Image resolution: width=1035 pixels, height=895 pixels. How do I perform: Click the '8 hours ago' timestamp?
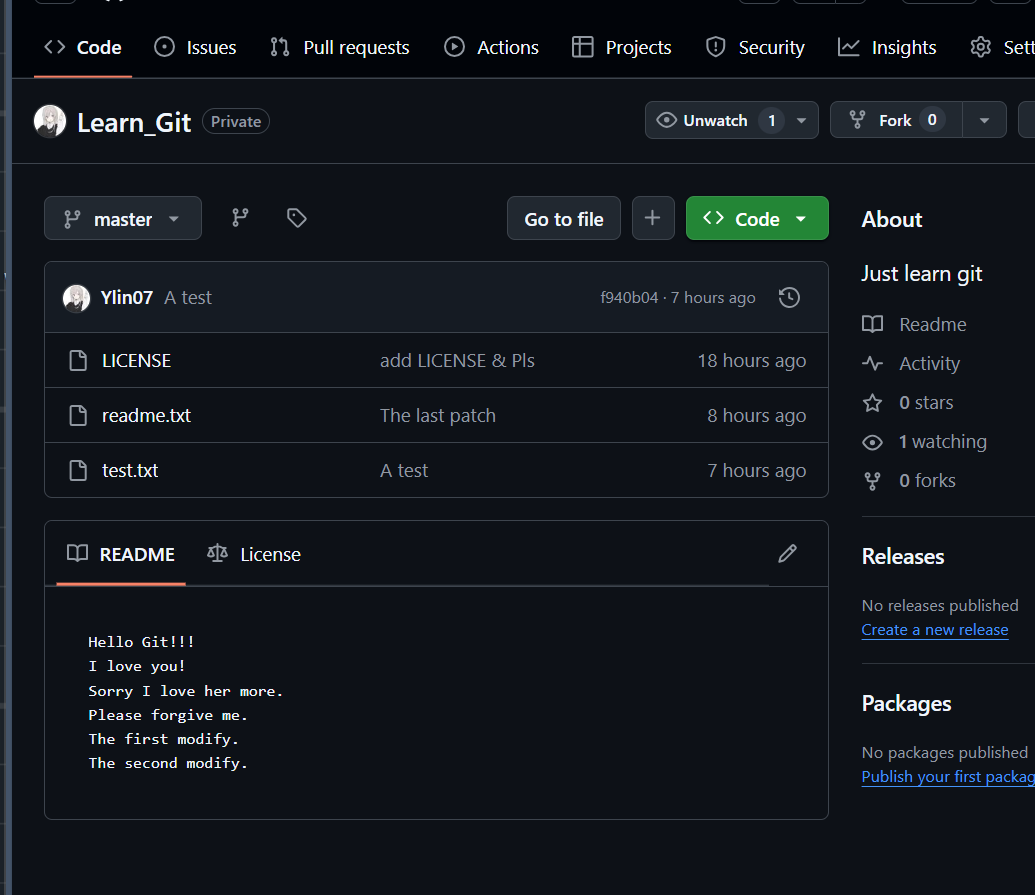click(x=756, y=415)
